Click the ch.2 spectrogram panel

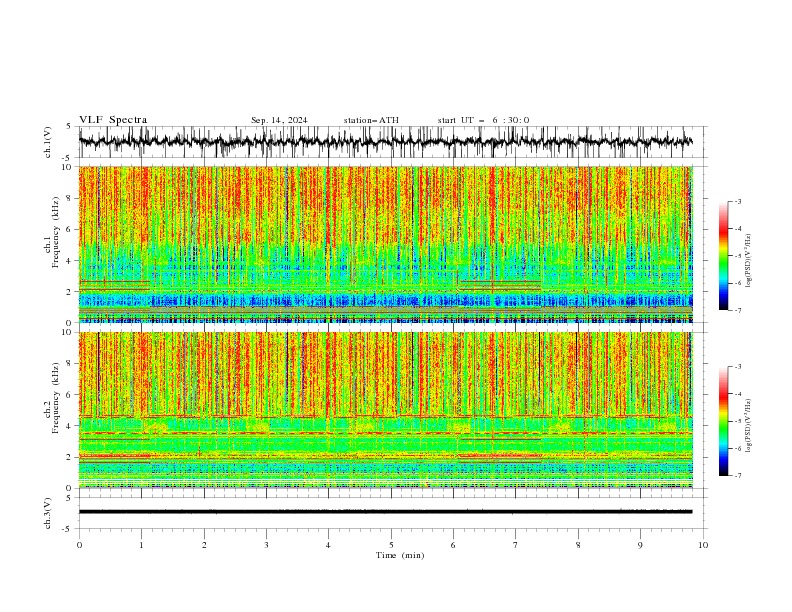pyautogui.click(x=386, y=410)
